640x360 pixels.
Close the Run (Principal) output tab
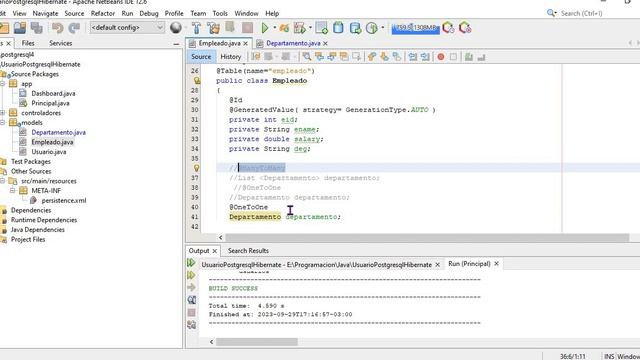pos(496,264)
